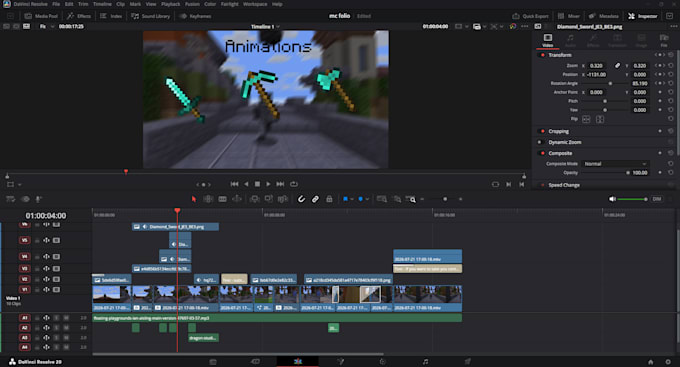Switch to the Fairlight page music icon

pos(425,361)
